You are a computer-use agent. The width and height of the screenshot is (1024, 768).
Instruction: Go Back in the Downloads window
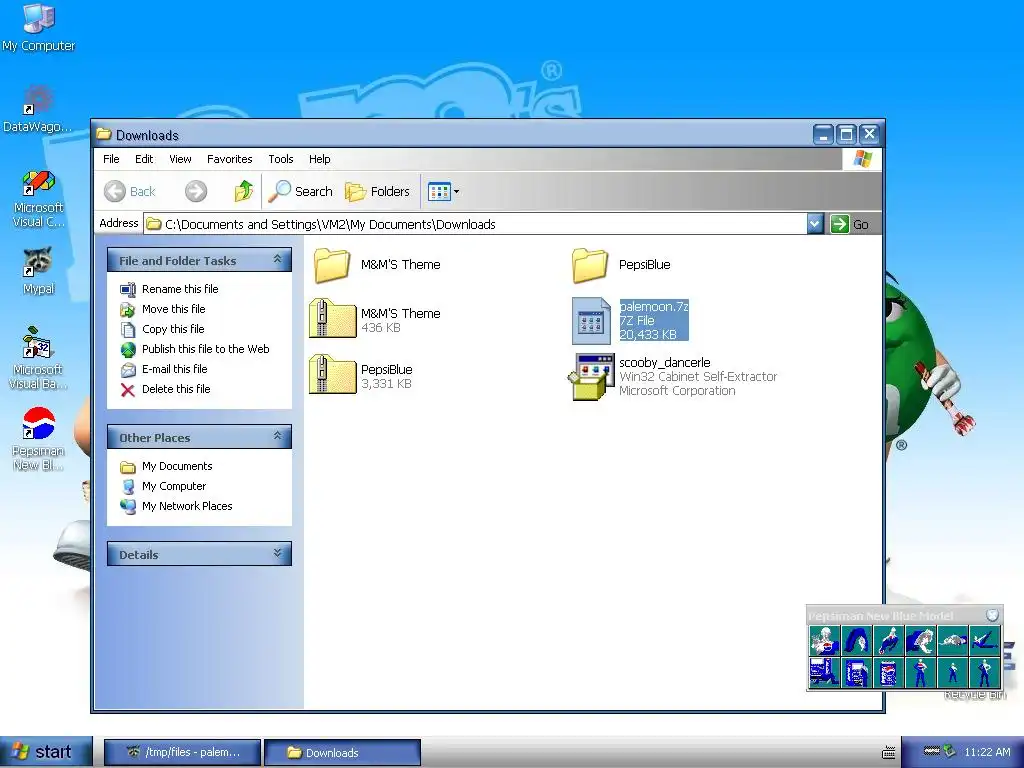[x=130, y=191]
